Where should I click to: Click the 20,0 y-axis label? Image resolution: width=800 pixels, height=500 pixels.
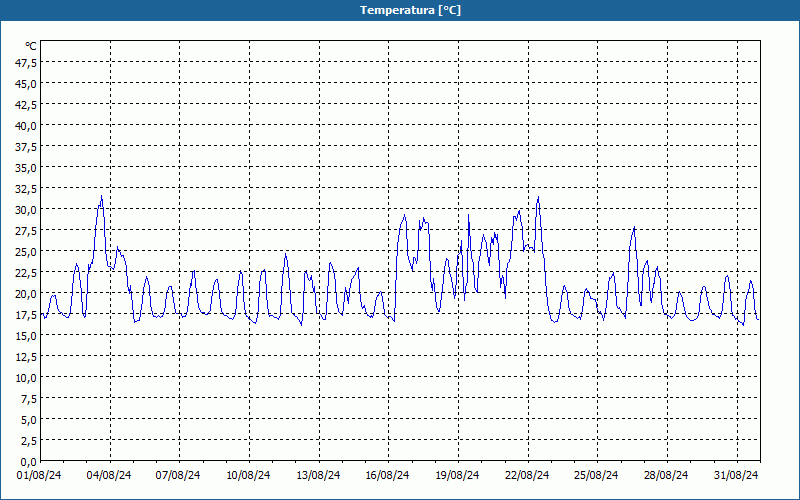(x=27, y=294)
